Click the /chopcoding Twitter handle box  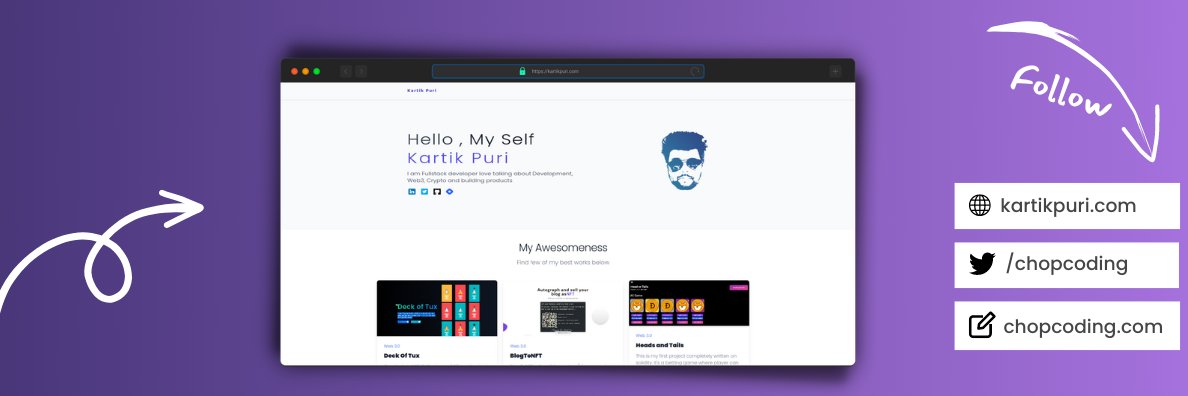pyautogui.click(x=1067, y=265)
